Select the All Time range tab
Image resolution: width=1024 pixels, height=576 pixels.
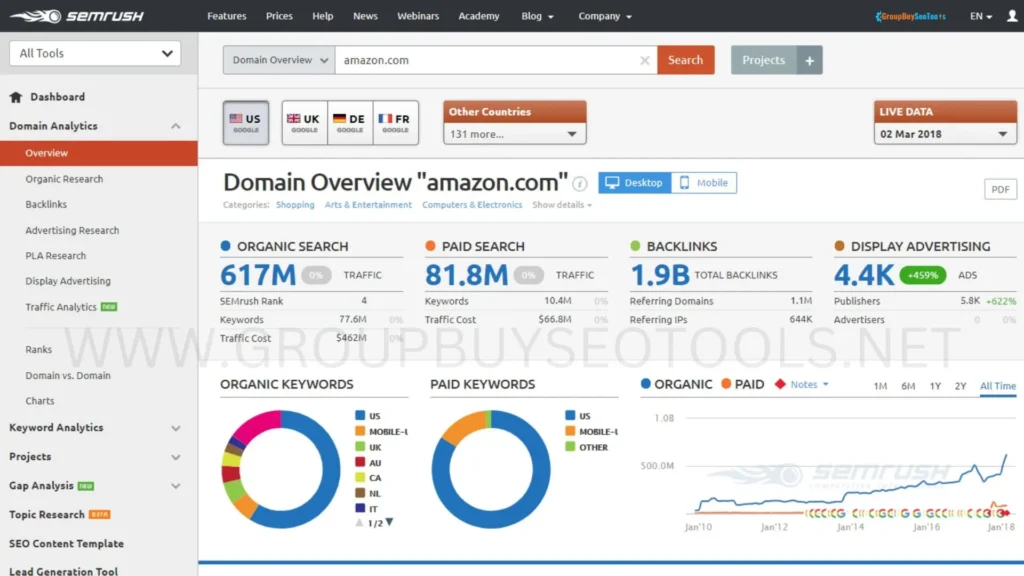click(x=997, y=386)
